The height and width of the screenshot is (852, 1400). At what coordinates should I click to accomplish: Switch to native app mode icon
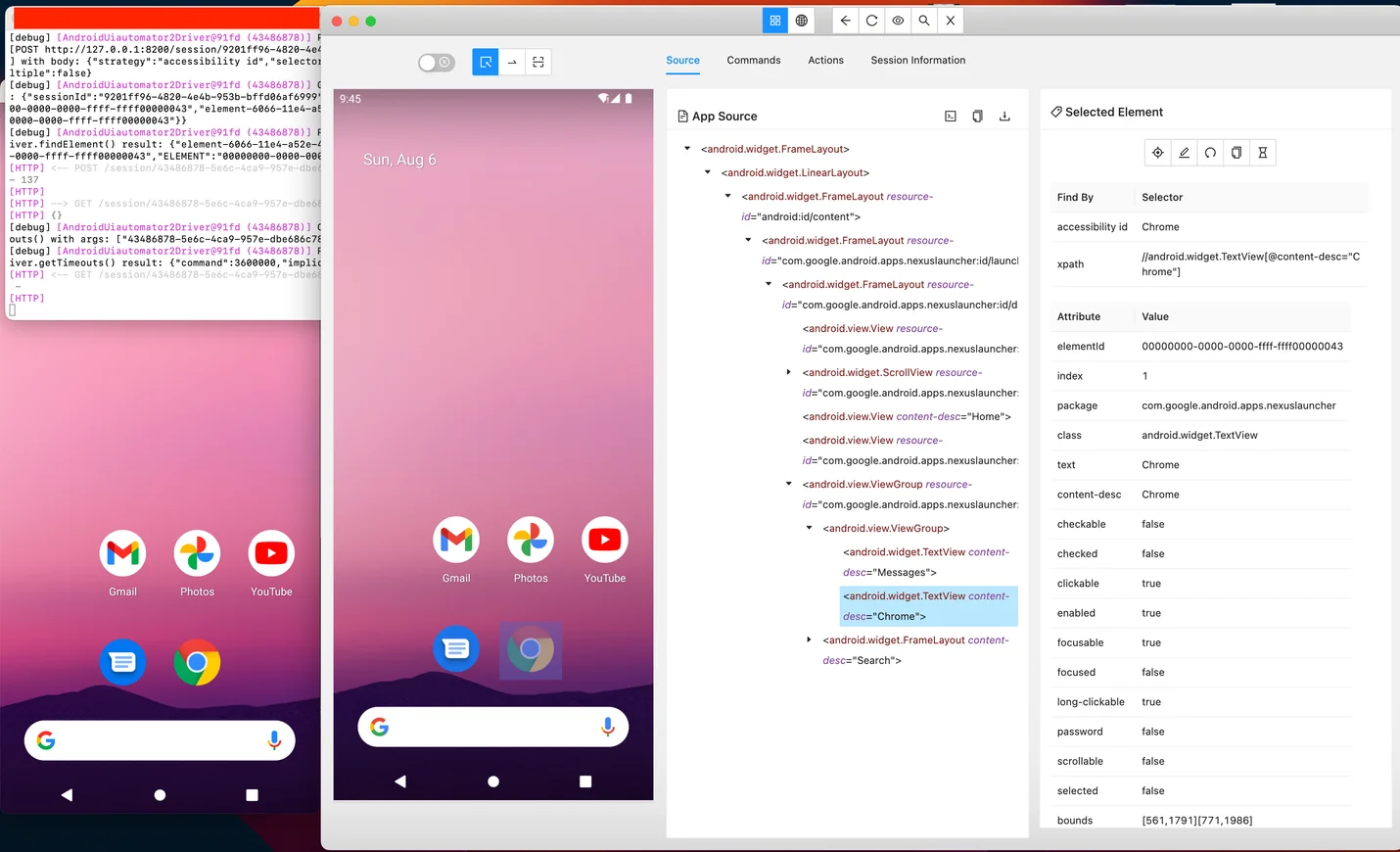tap(775, 21)
